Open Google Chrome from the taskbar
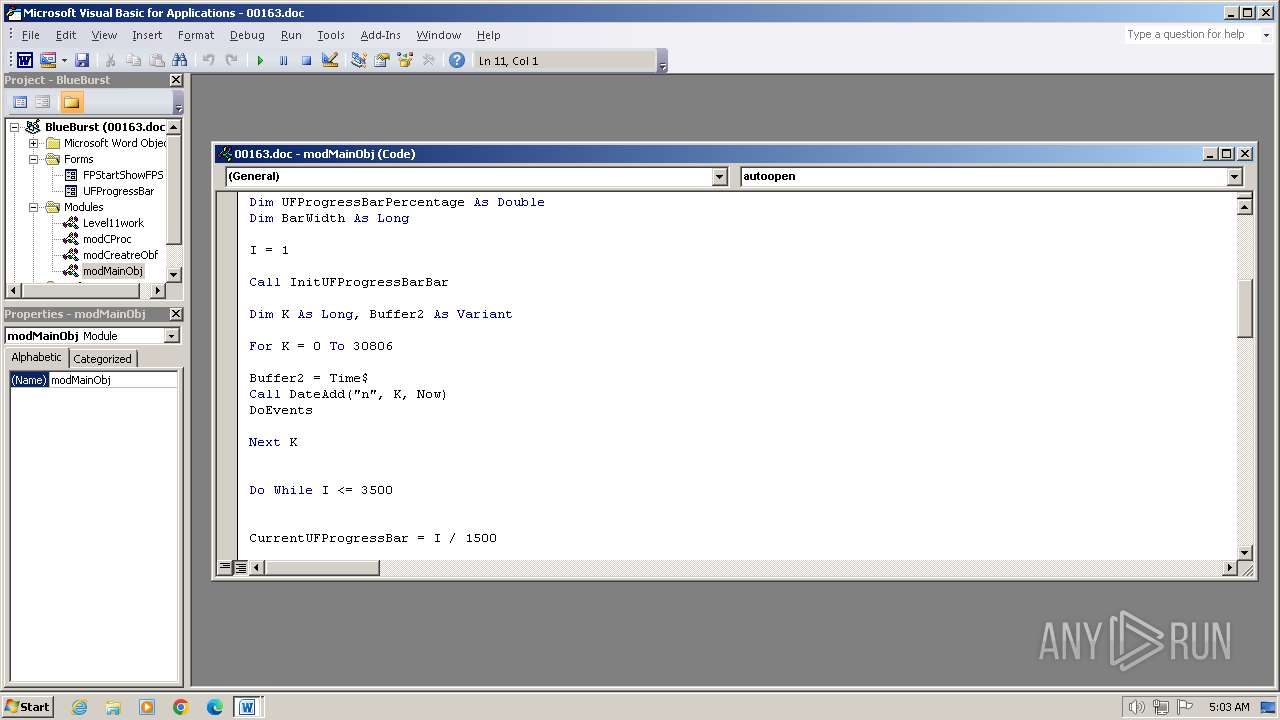 [180, 707]
